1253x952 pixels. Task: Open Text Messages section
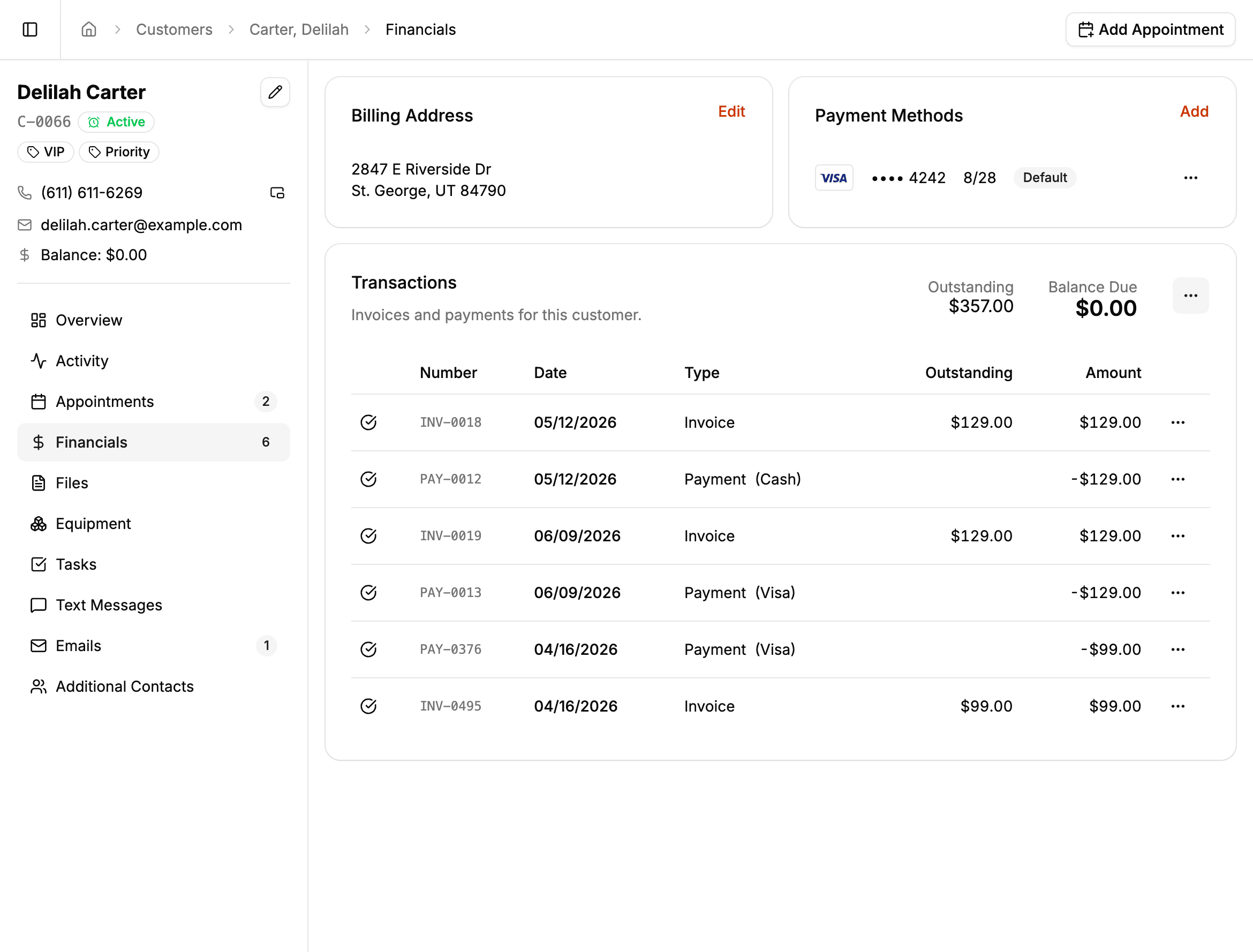click(x=154, y=606)
